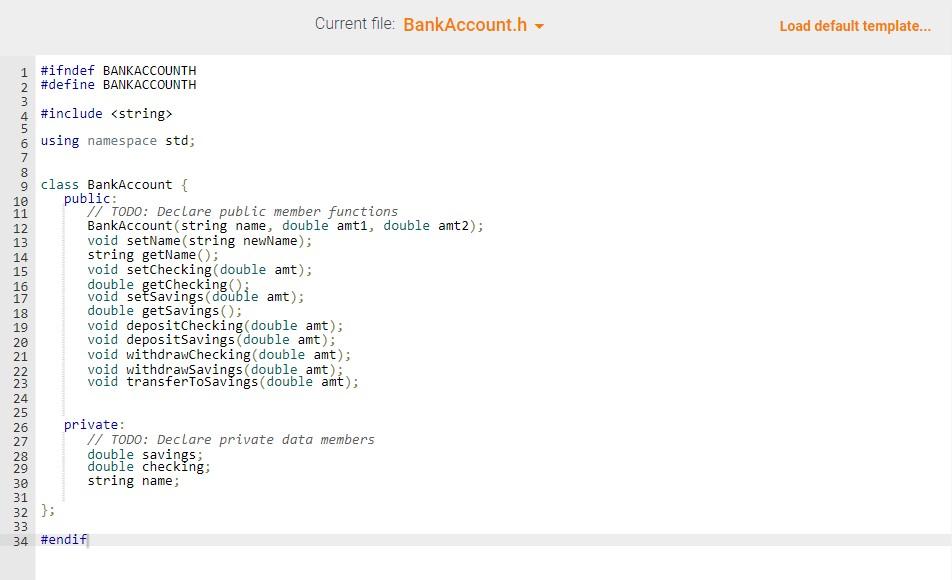Place cursor on the #ifndef BANKACCOUNTH line
The image size is (952, 580).
point(117,70)
